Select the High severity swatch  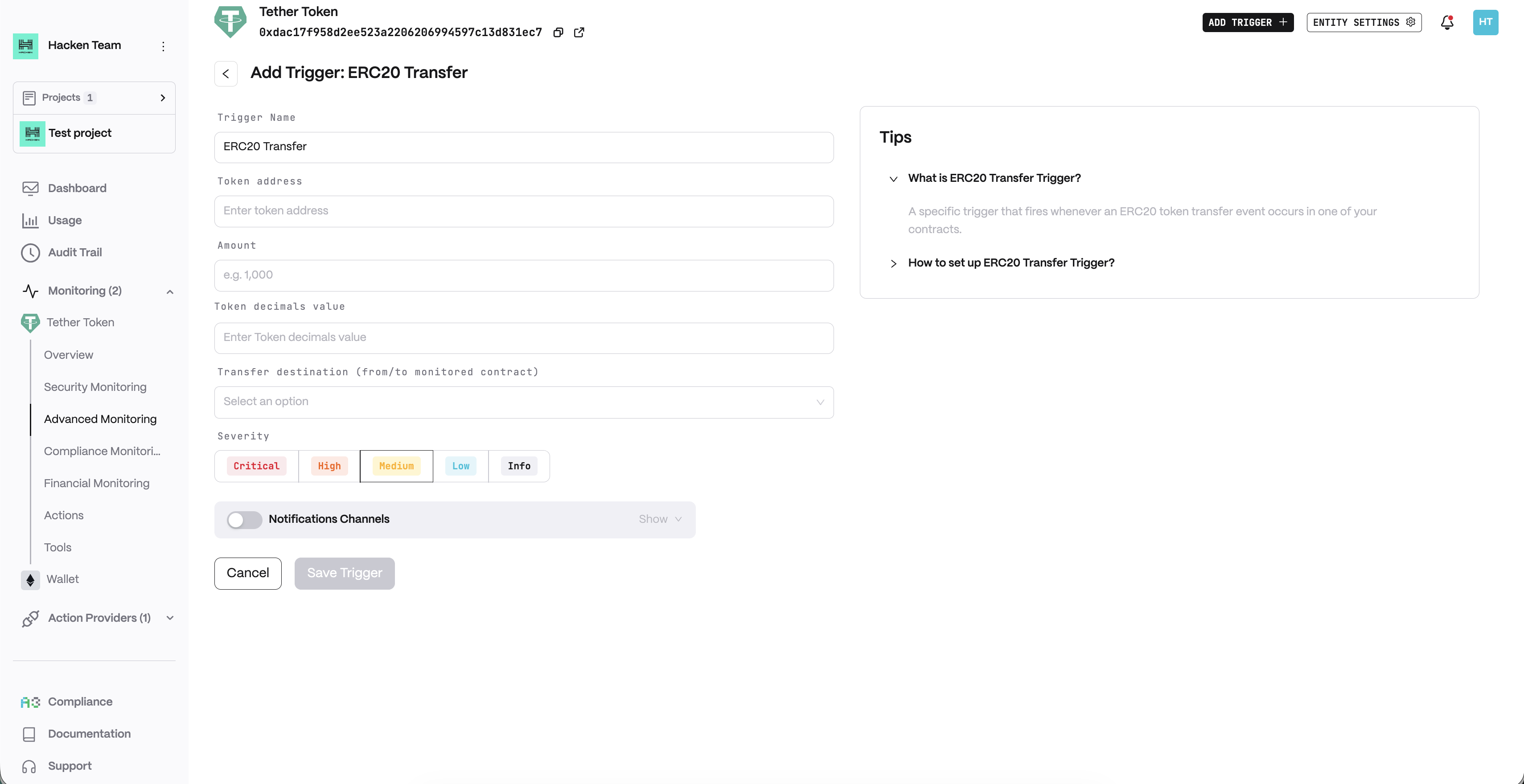(x=329, y=466)
